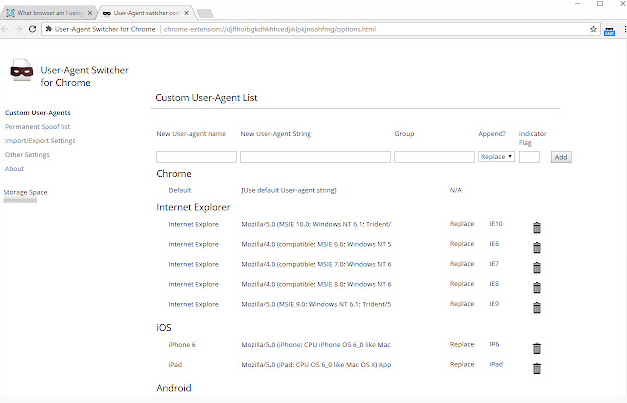Select the MSIE 8.0 user-agent string
627x403 pixels.
(316, 284)
